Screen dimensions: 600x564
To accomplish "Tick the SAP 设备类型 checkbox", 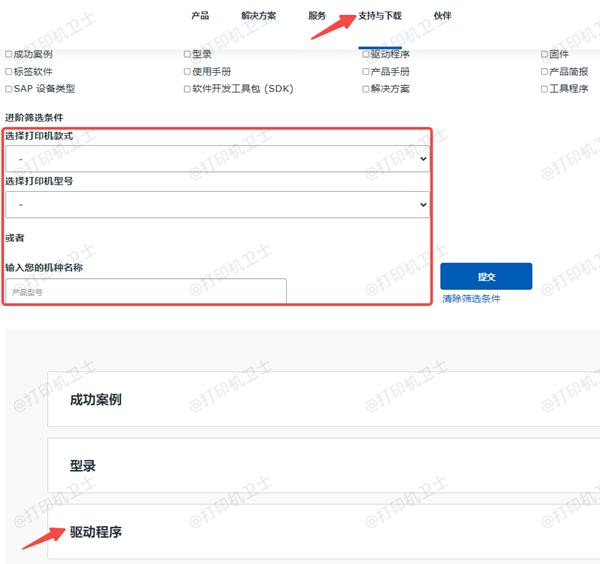I will 9,89.
